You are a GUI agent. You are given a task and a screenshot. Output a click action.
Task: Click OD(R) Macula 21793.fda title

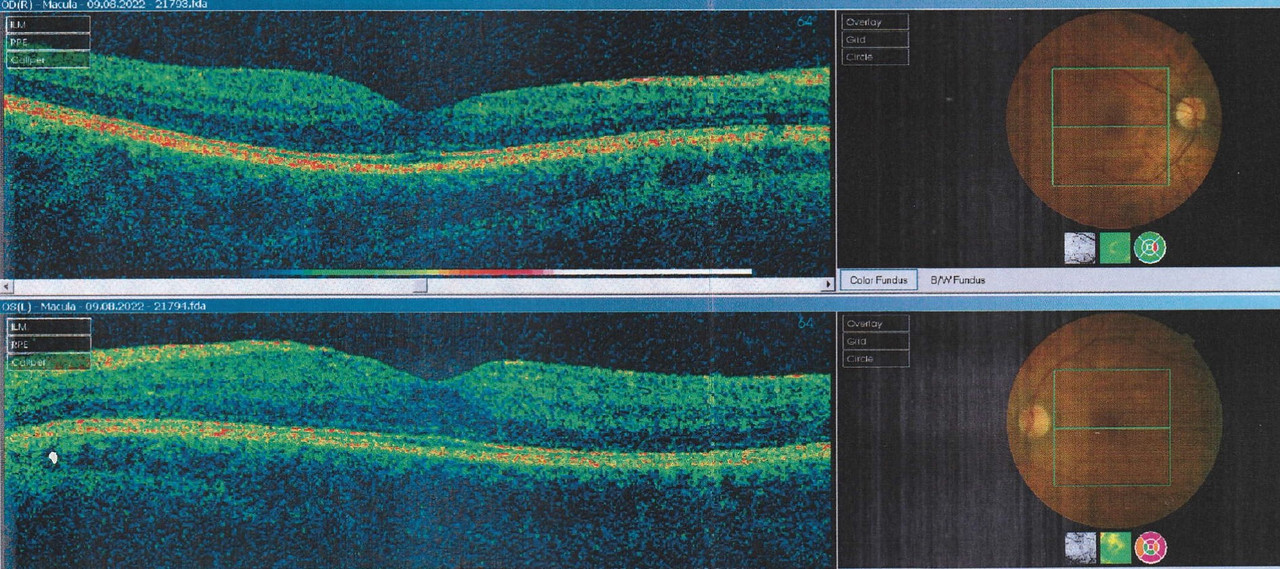click(x=103, y=5)
